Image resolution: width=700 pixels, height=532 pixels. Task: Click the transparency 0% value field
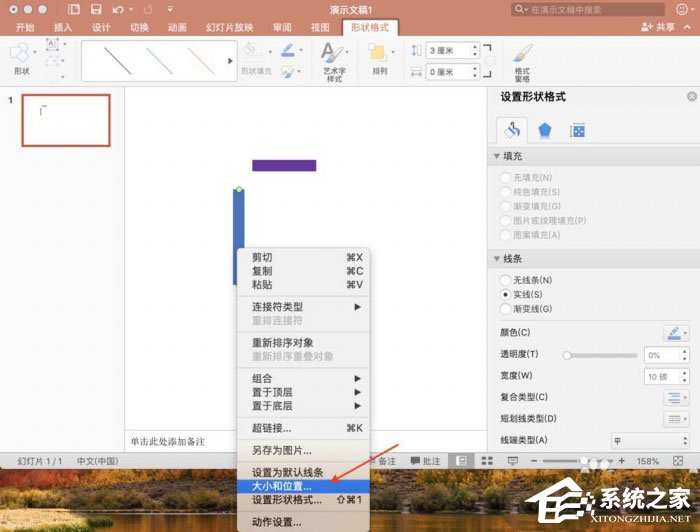click(x=662, y=355)
